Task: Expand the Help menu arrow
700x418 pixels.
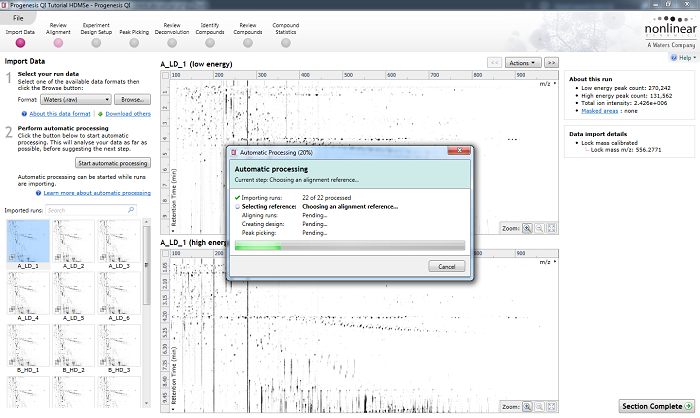Action: pos(695,58)
